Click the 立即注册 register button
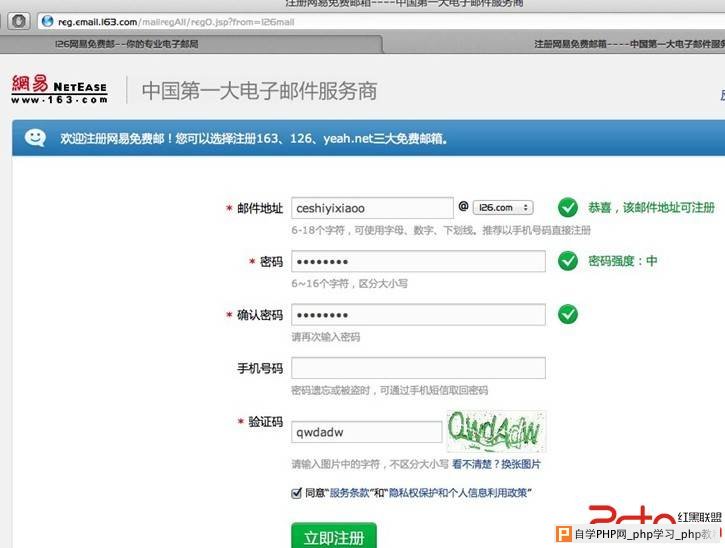This screenshot has width=725, height=548. click(x=334, y=536)
